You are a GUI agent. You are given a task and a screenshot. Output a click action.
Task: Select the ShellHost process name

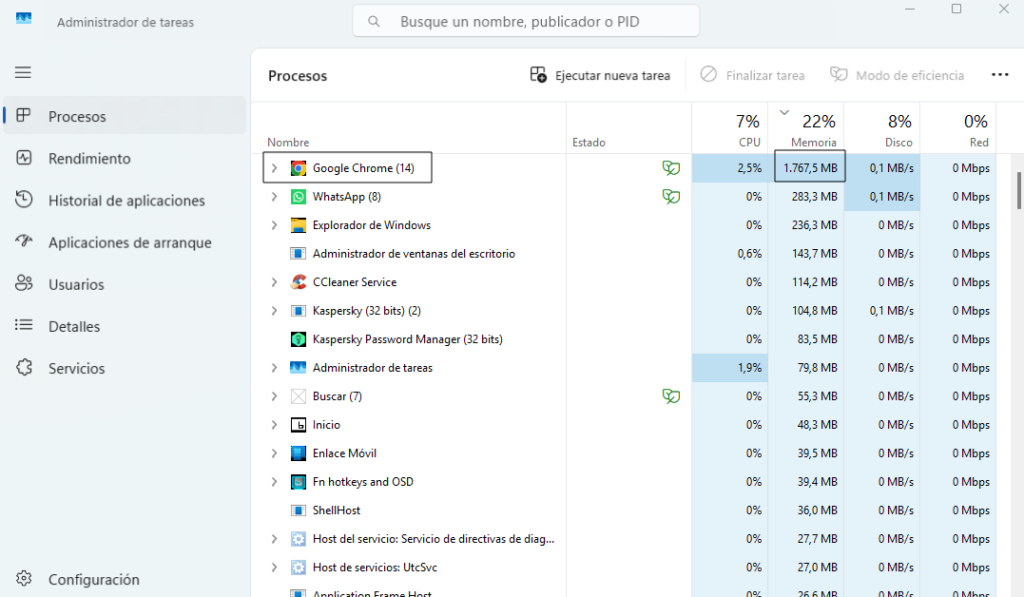pos(336,510)
